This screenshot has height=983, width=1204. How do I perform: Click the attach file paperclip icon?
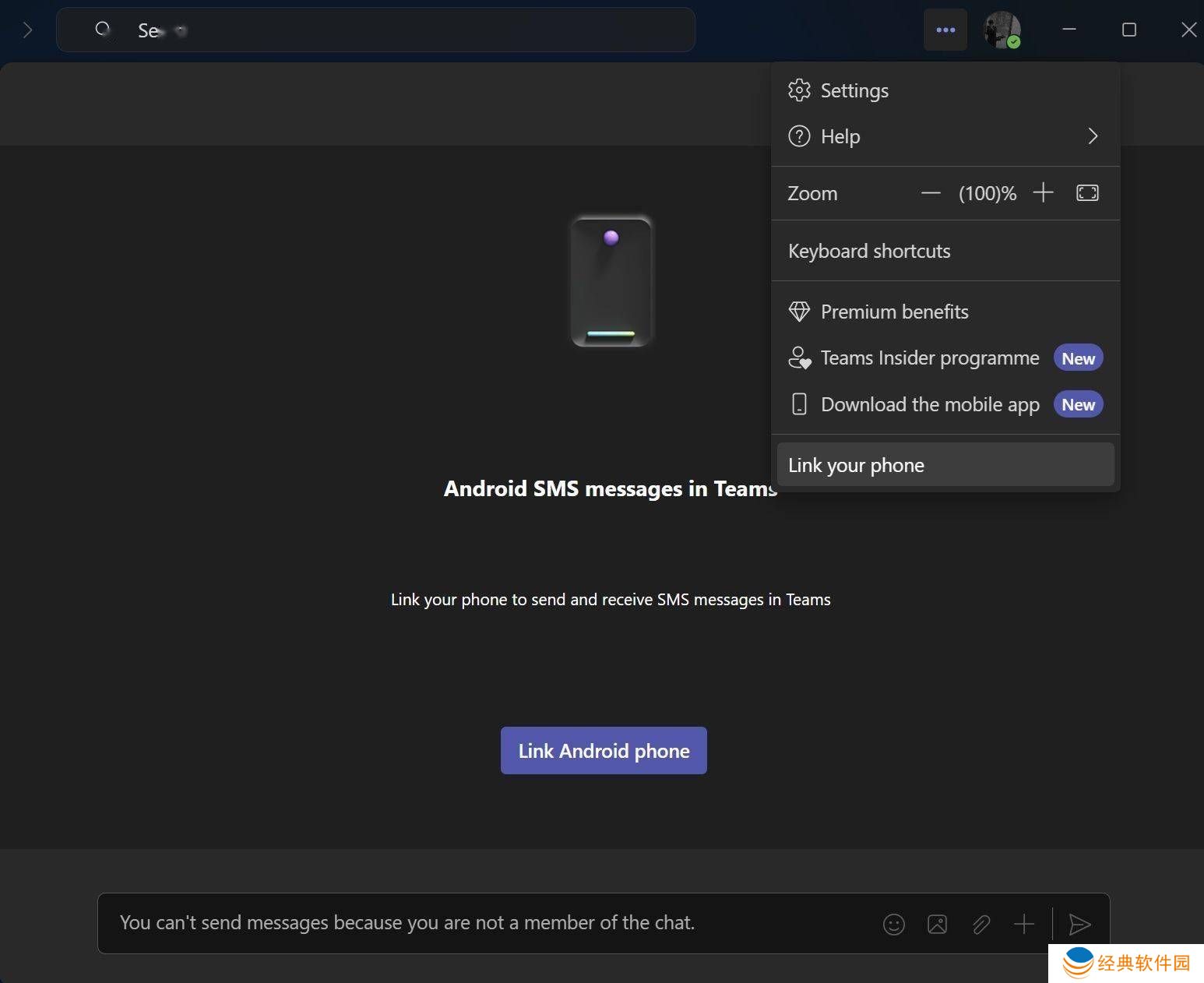pos(981,924)
